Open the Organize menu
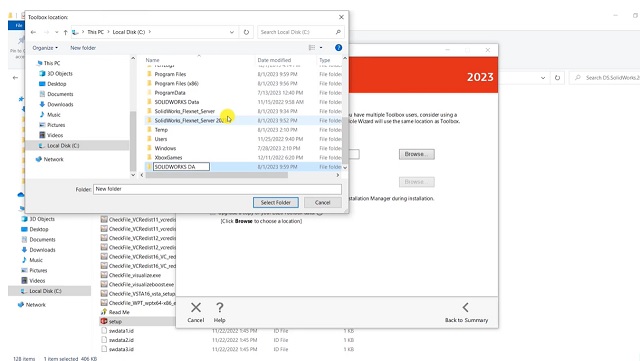 [x=45, y=48]
